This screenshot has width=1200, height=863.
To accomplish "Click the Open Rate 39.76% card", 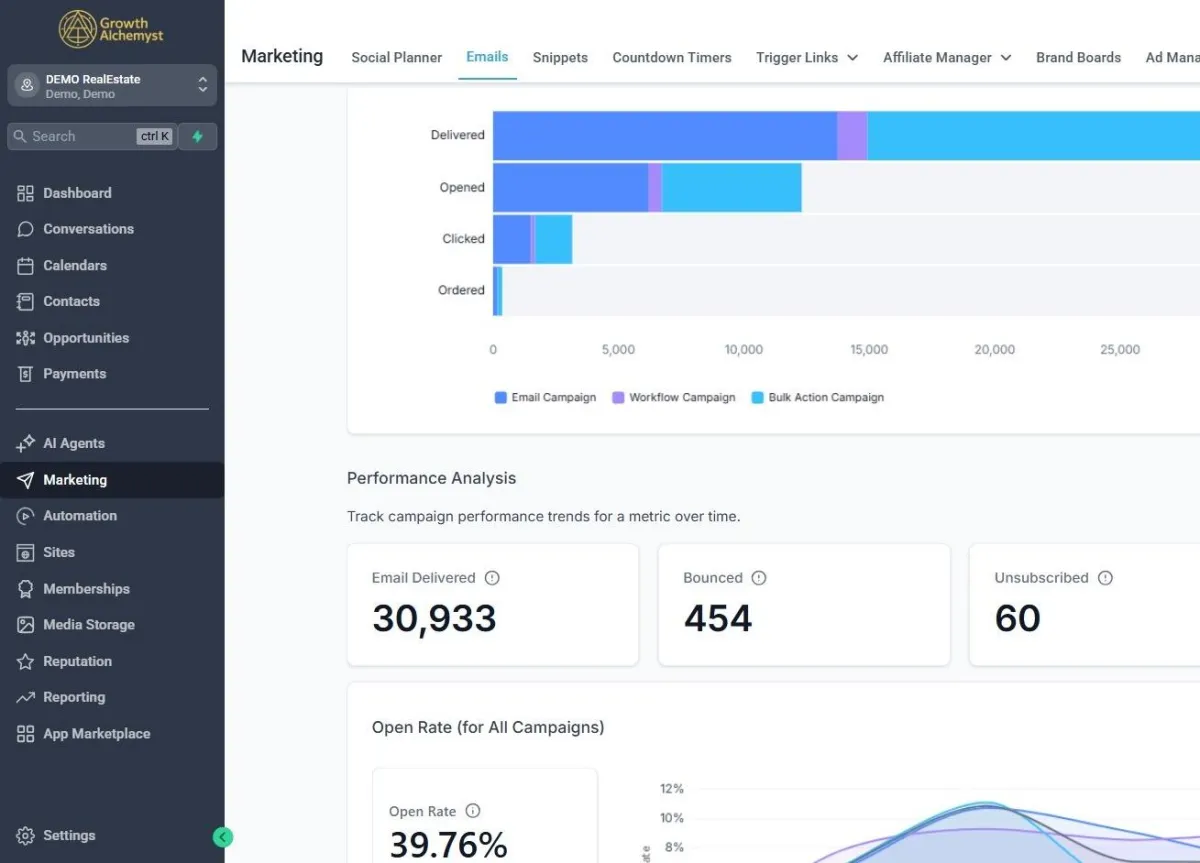I will coord(485,816).
